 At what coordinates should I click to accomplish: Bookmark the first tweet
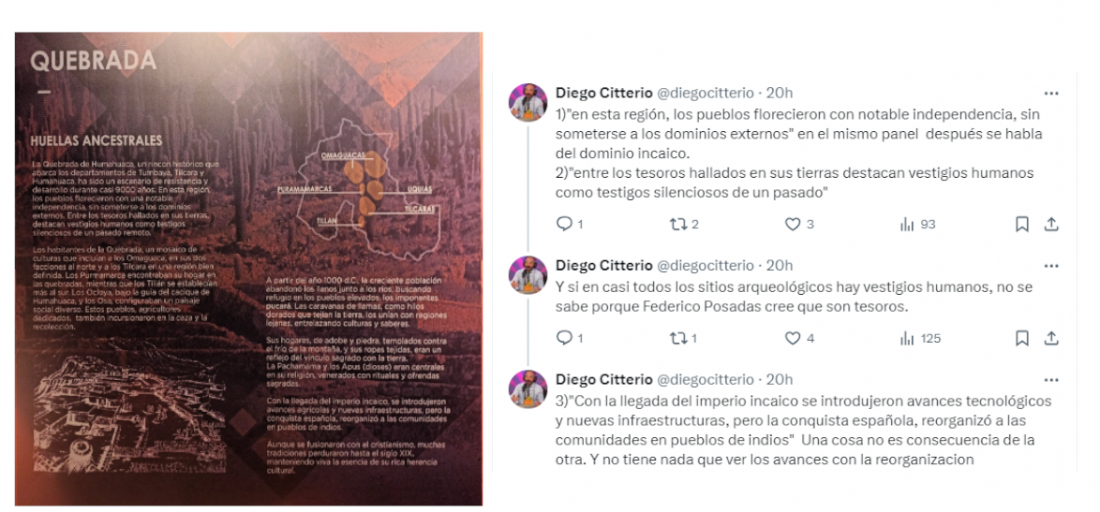point(1022,224)
